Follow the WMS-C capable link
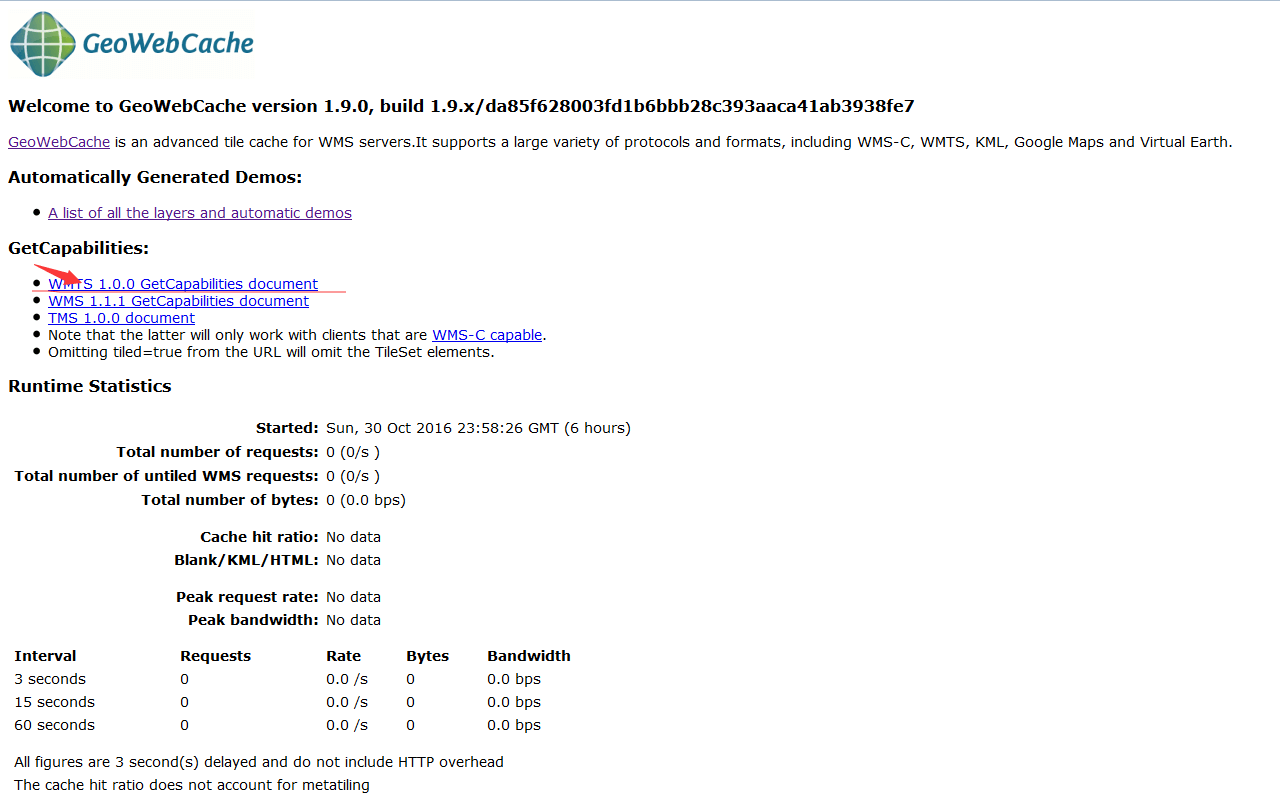1280x807 pixels. [x=487, y=335]
